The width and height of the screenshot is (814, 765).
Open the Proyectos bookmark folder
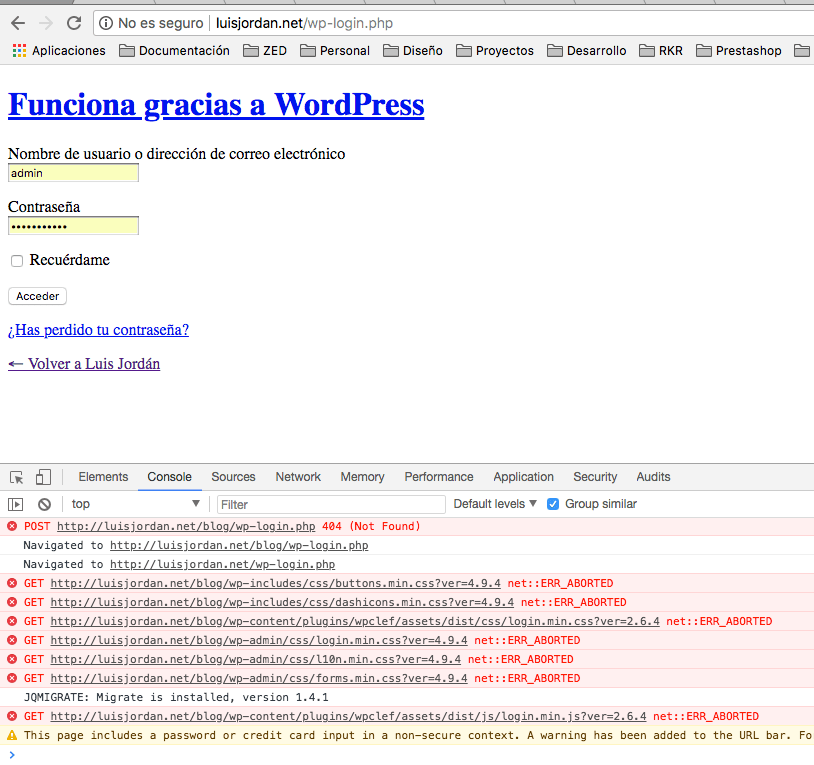(495, 50)
